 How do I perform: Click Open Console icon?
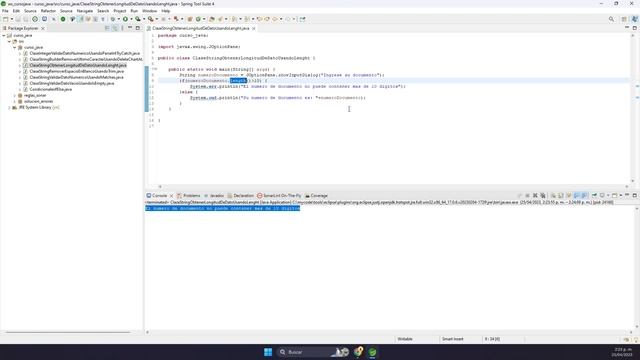(x=614, y=196)
